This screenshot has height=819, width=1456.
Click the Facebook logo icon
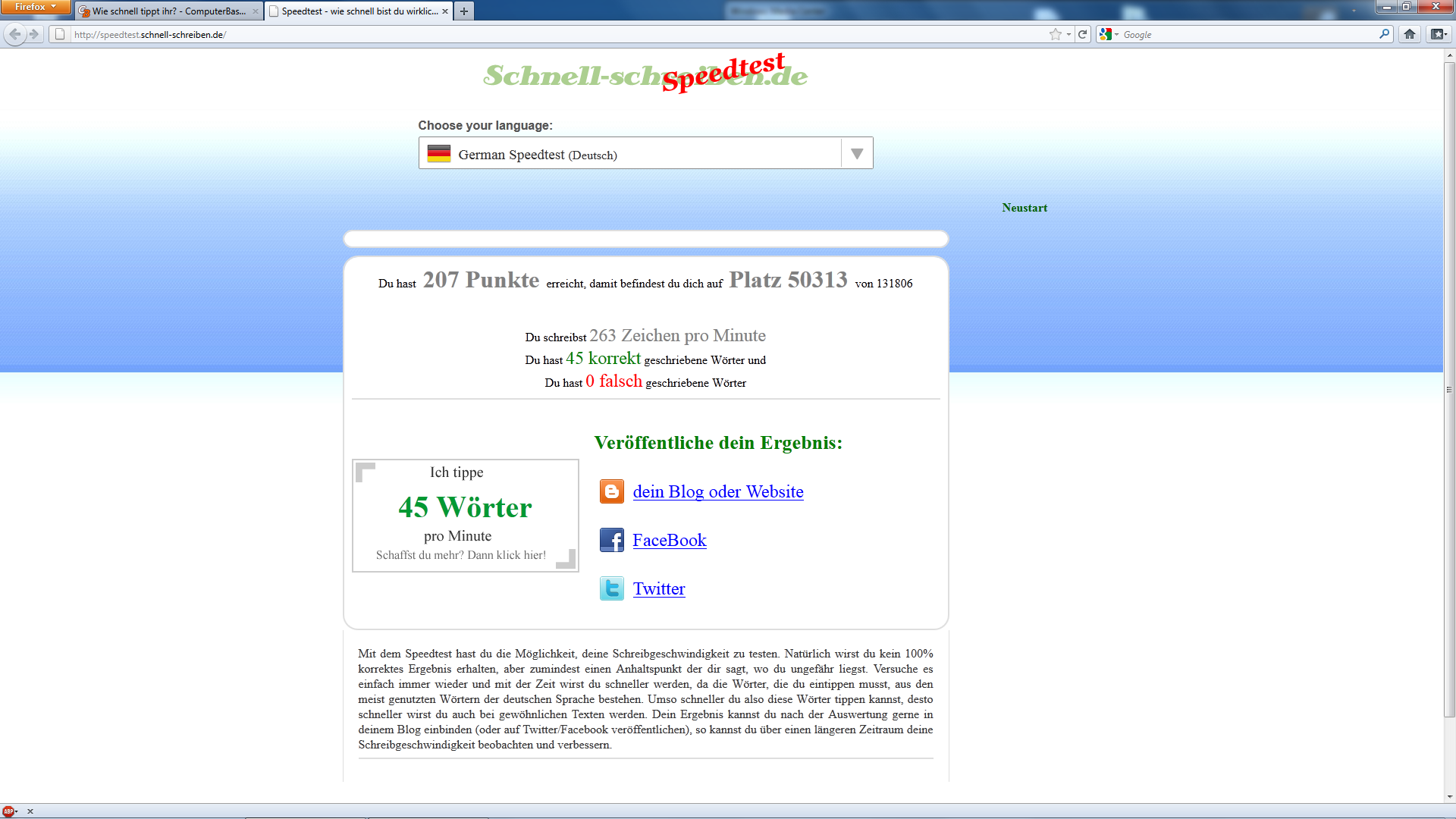(611, 540)
